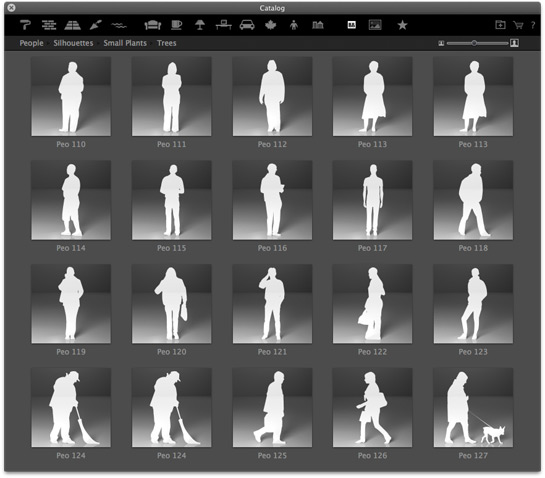Select the maple leaf vegetation category
545x478 pixels.
[x=270, y=25]
